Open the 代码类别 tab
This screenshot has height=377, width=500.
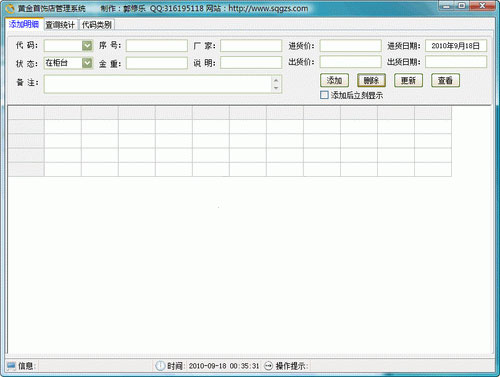pos(97,24)
